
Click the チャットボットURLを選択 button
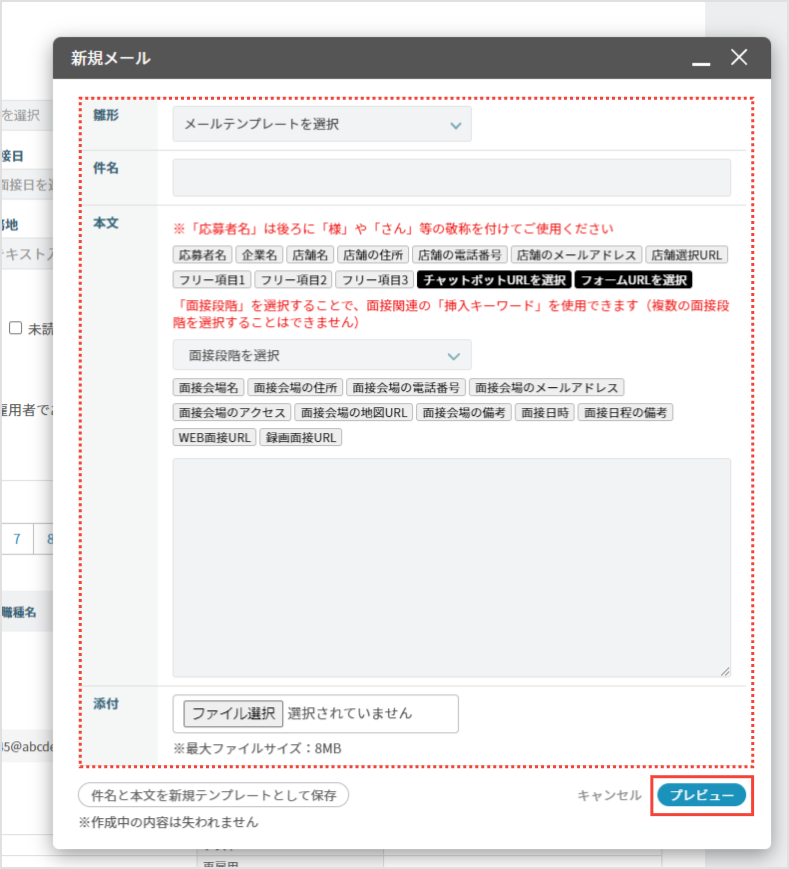494,280
